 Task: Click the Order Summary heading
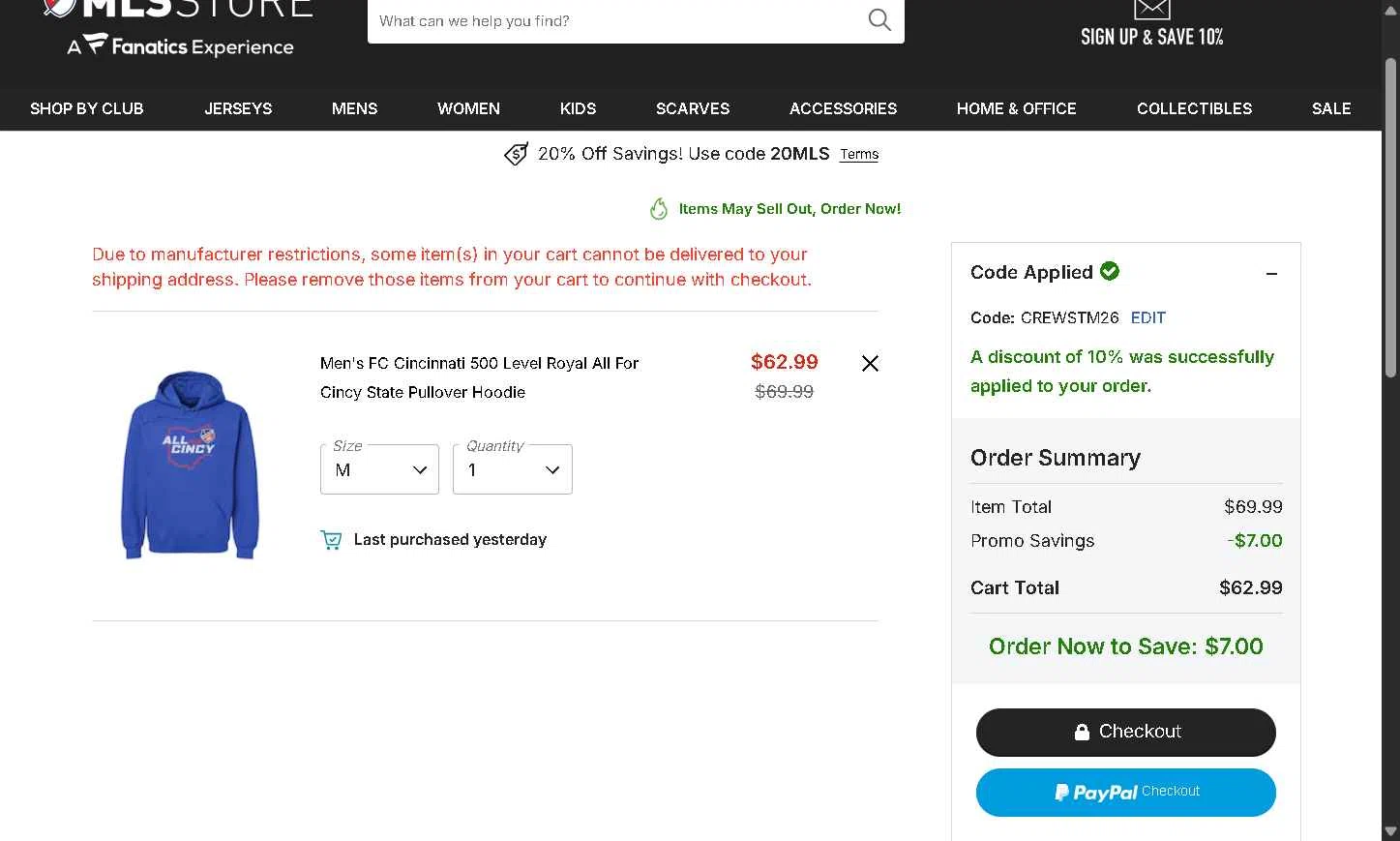tap(1055, 458)
